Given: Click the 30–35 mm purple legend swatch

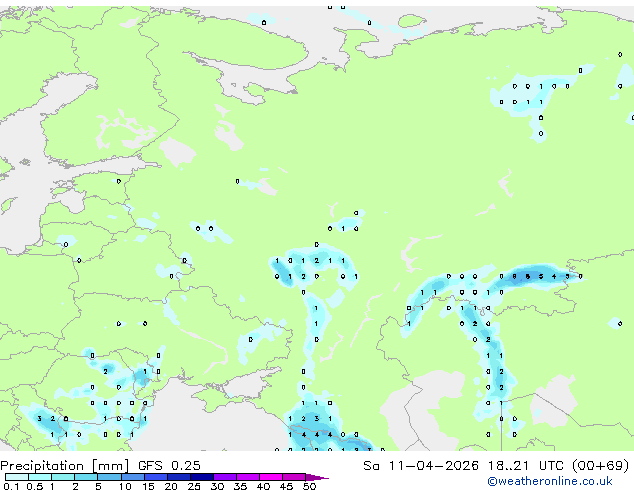Looking at the screenshot, I should coord(225,477).
